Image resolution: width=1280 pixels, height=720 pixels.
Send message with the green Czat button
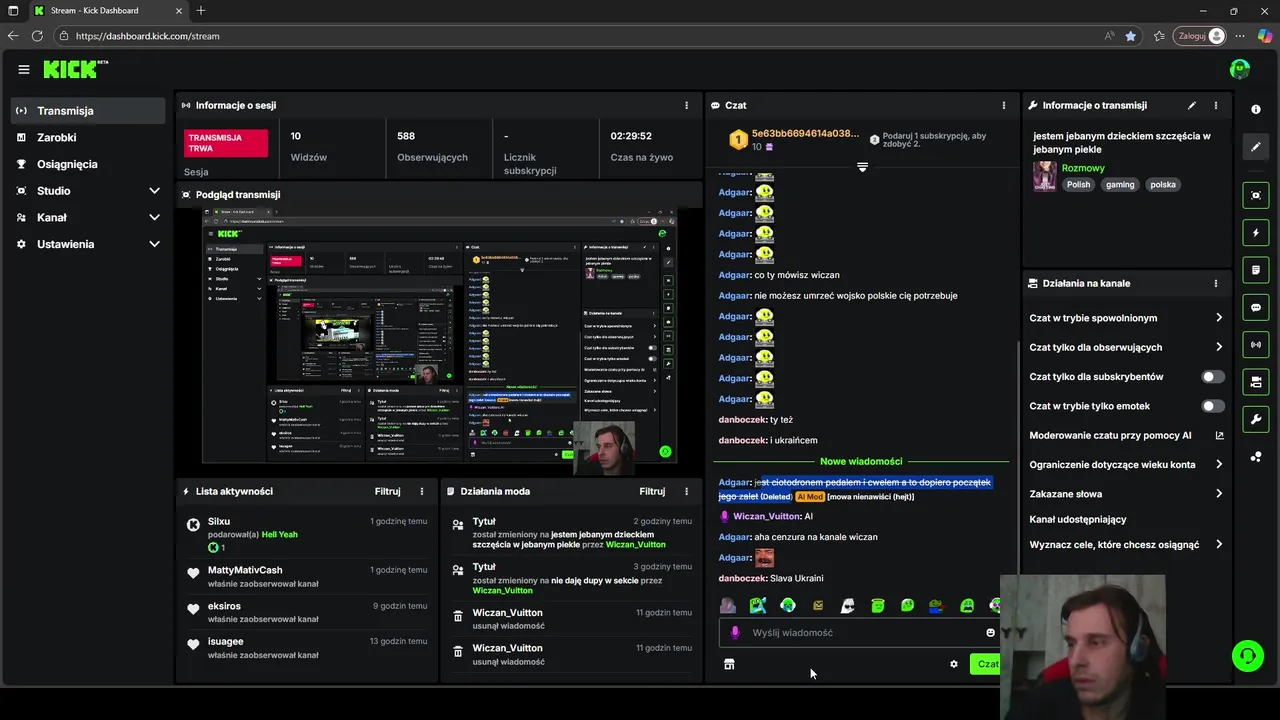click(x=987, y=664)
